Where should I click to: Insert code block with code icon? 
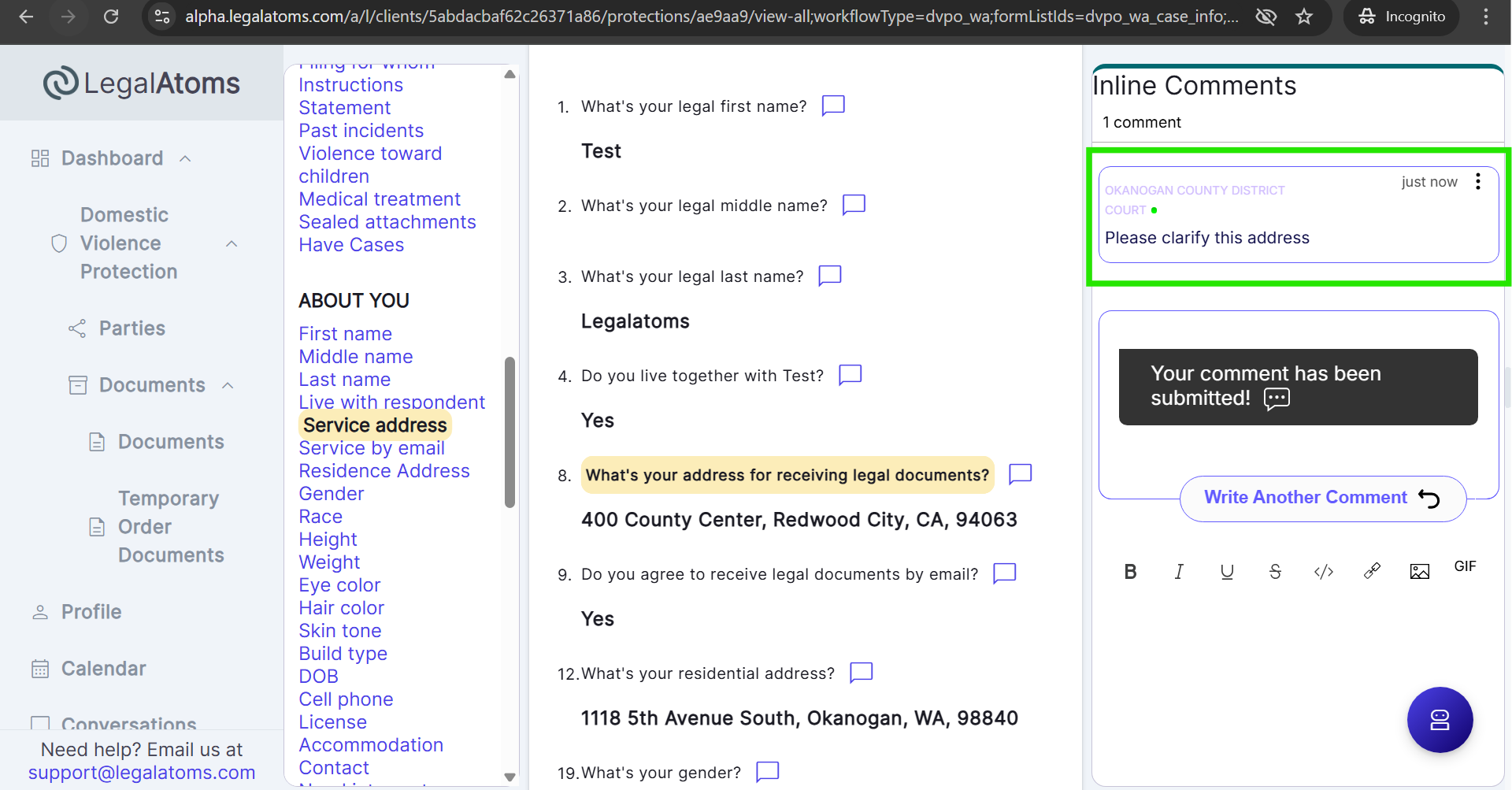pyautogui.click(x=1324, y=572)
